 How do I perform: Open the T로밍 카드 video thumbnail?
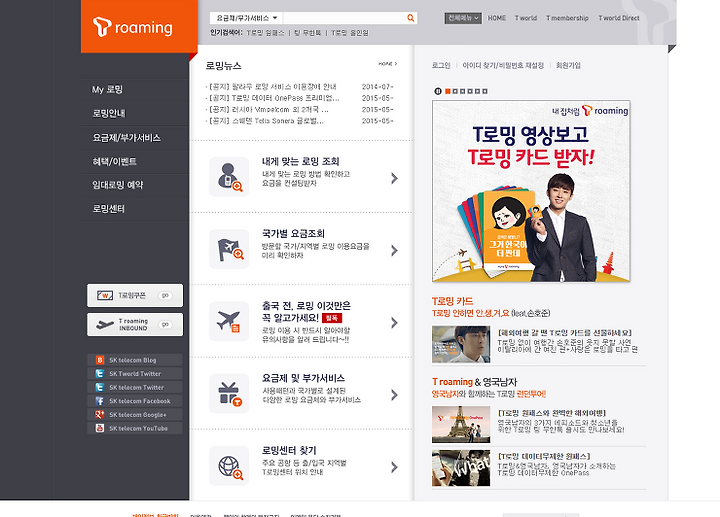461,344
